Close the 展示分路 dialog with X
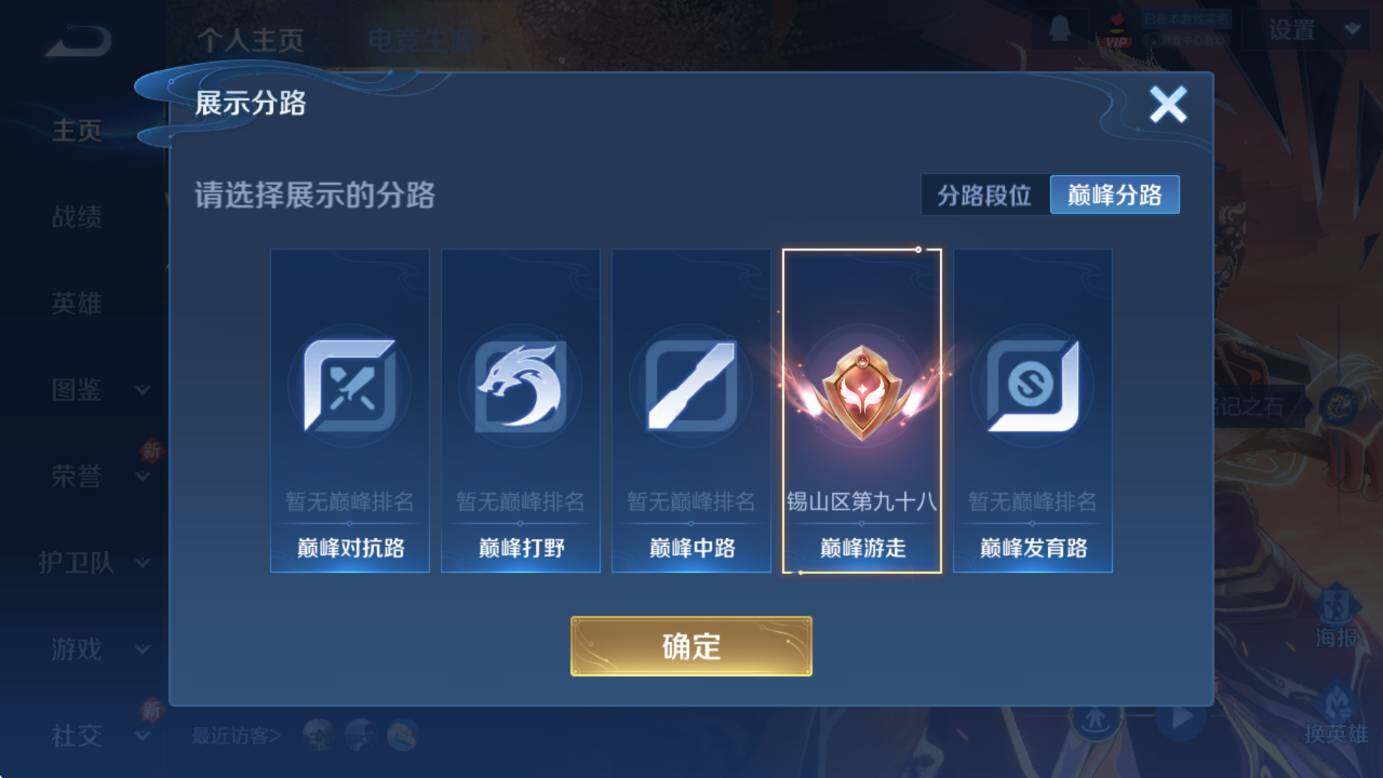1383x778 pixels. coord(1167,104)
